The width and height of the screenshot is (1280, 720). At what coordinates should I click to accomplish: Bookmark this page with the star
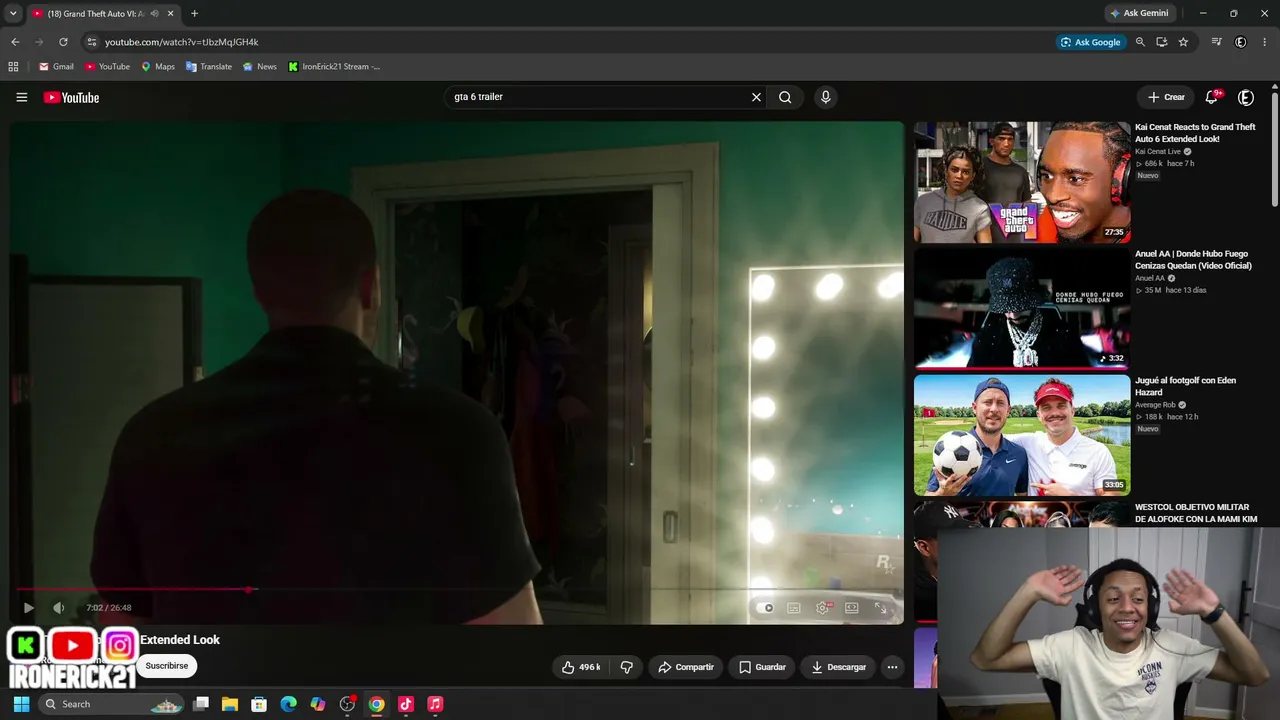(x=1184, y=42)
